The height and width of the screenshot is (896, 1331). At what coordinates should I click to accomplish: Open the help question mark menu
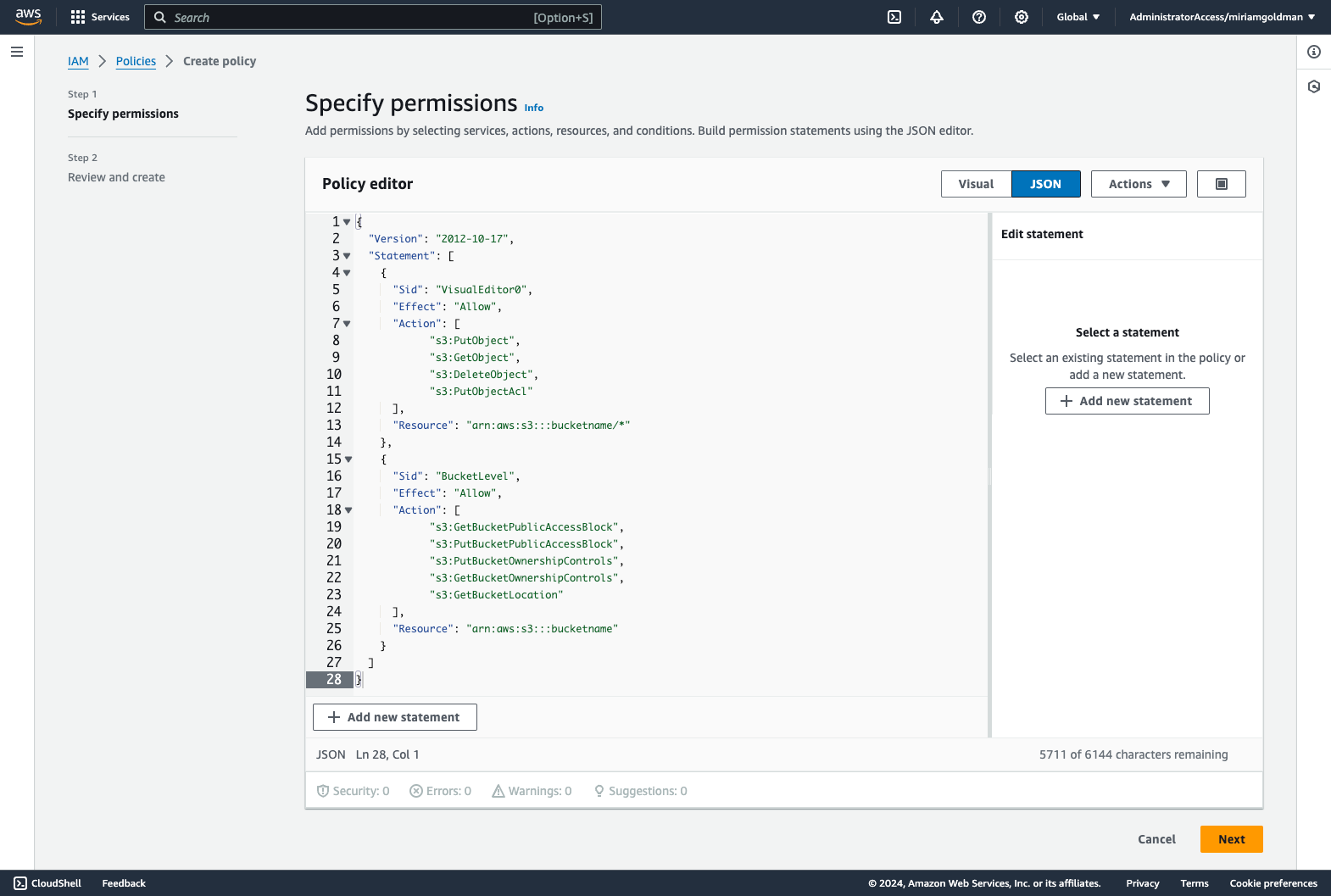(x=979, y=17)
